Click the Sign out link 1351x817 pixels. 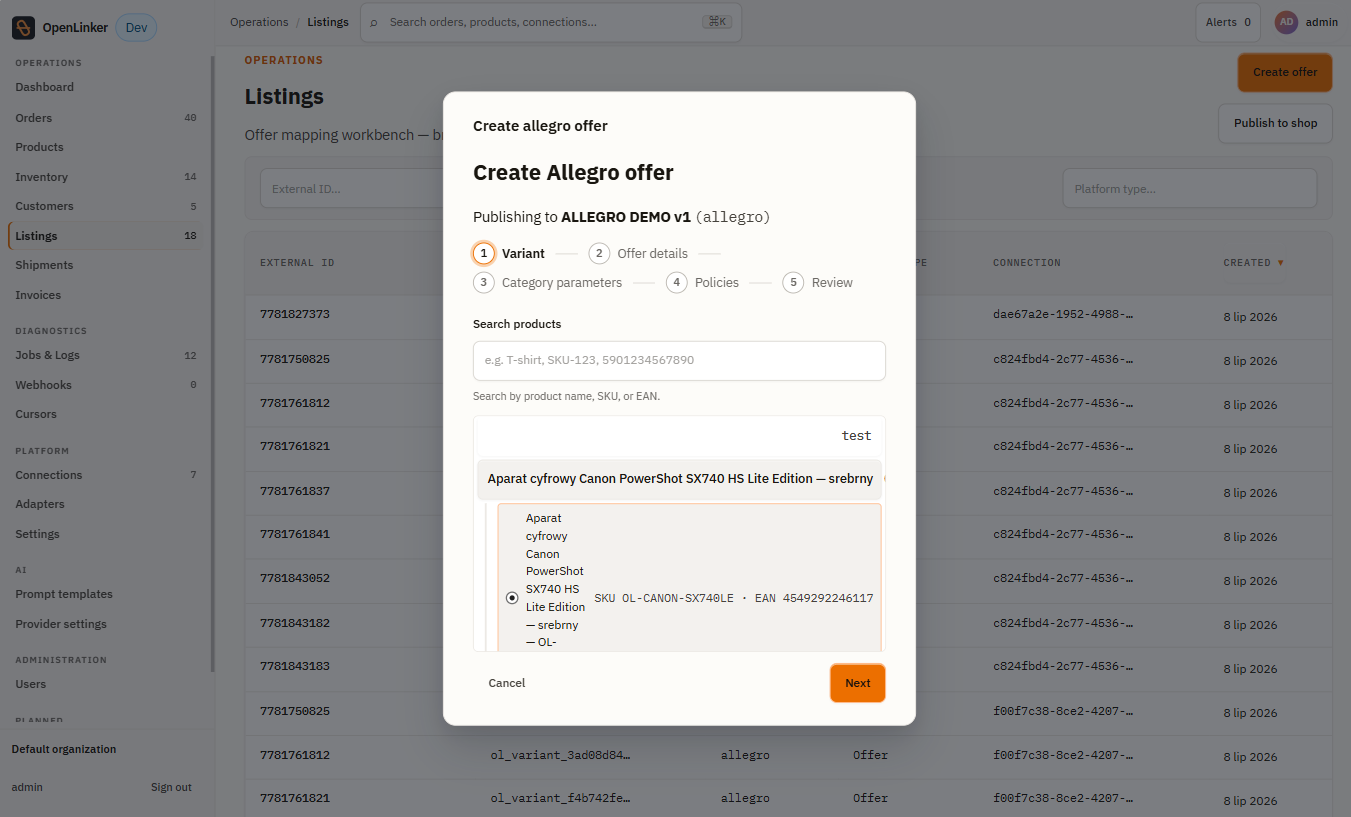(171, 787)
